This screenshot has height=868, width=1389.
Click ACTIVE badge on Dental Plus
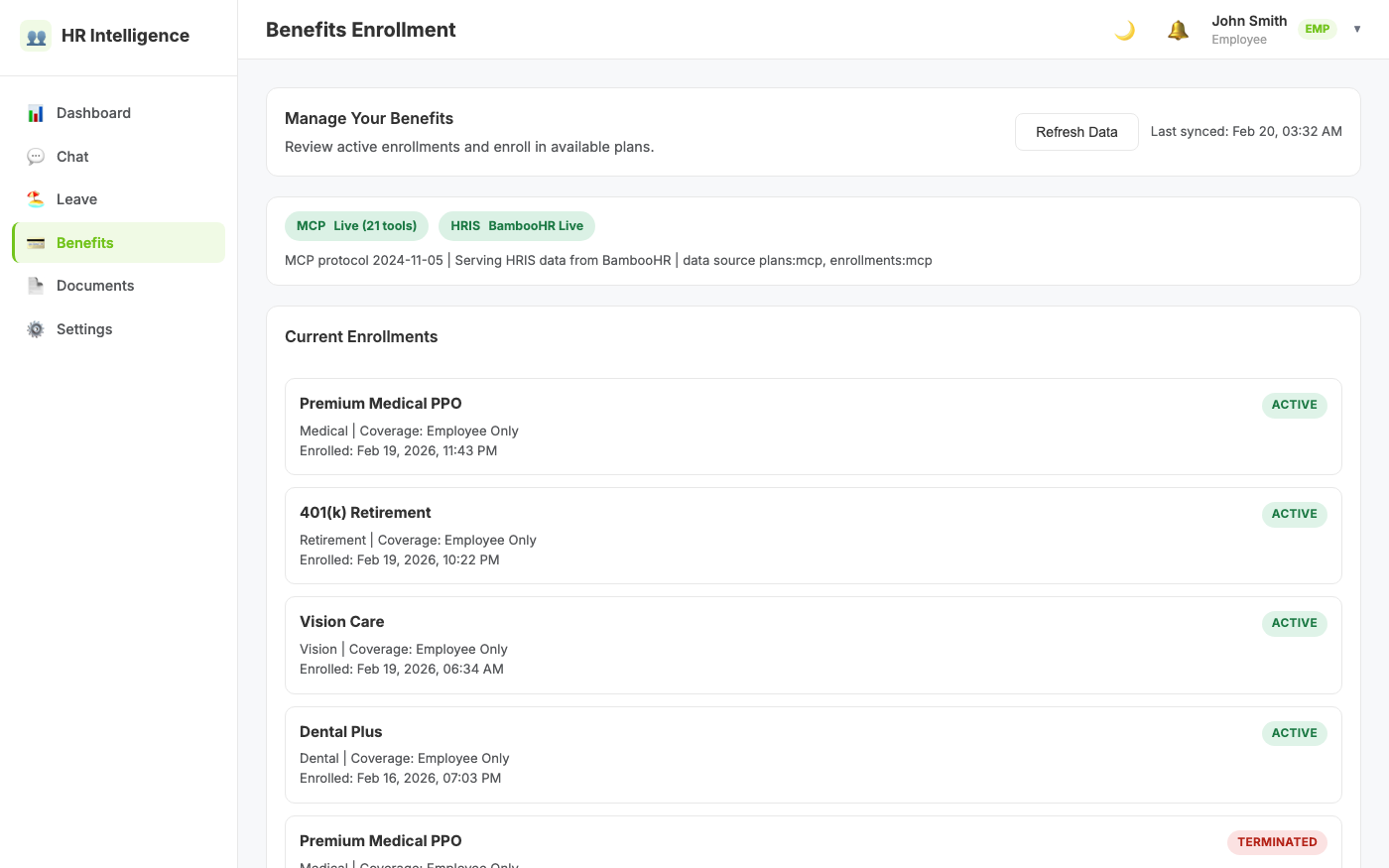[x=1294, y=733]
